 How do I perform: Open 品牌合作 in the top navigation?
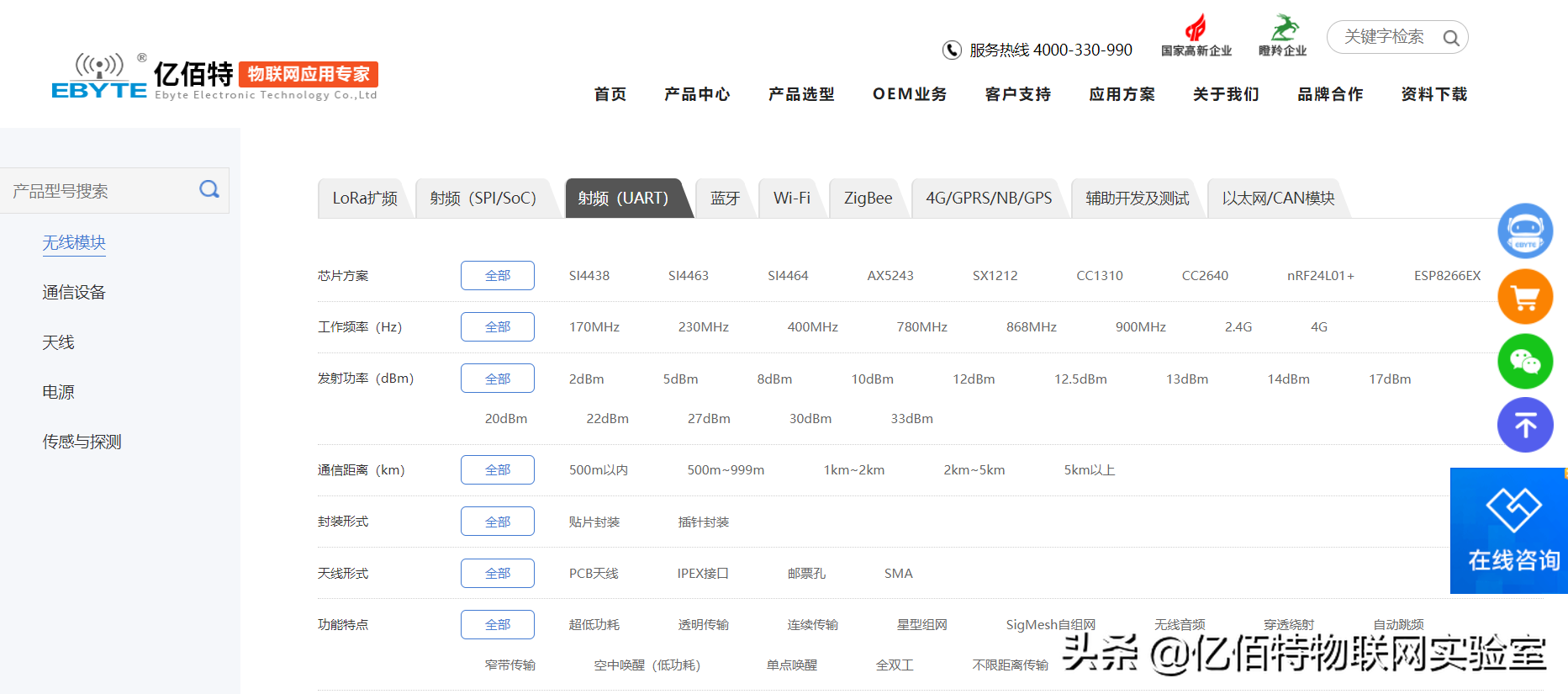[1330, 94]
